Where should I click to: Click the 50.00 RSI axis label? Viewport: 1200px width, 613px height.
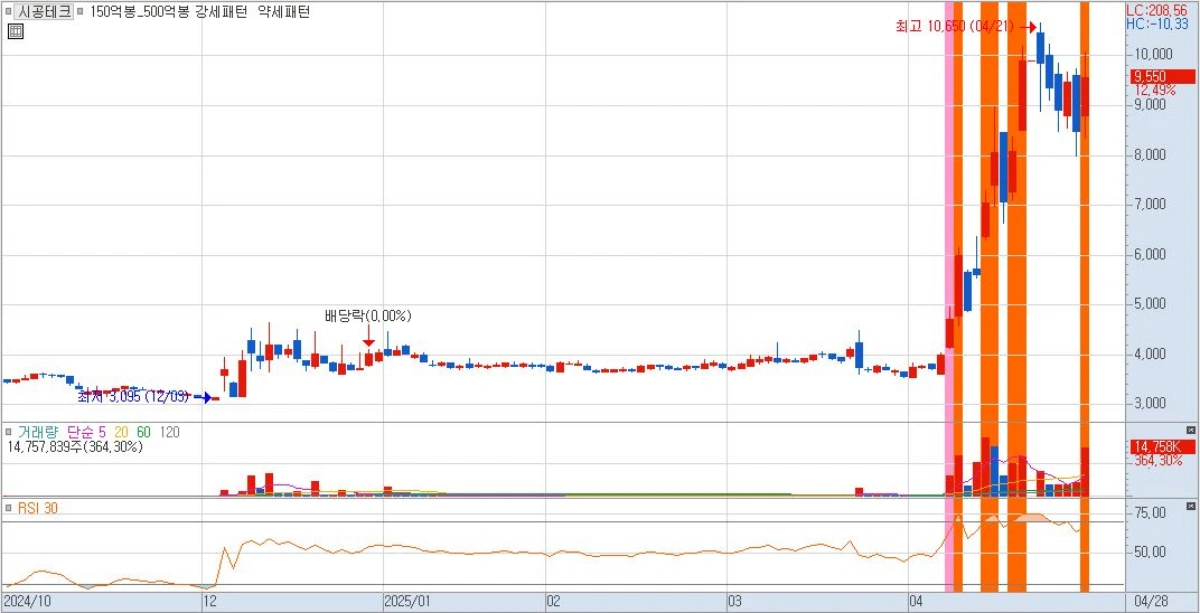(x=1152, y=551)
